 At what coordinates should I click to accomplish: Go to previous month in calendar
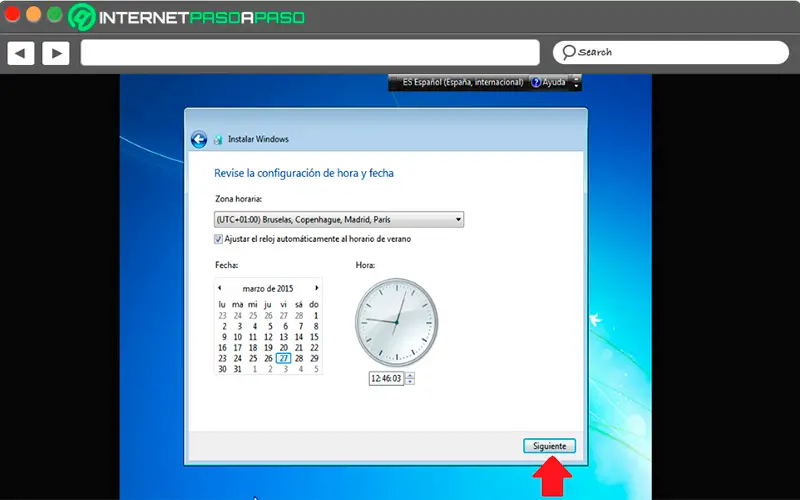[x=220, y=288]
